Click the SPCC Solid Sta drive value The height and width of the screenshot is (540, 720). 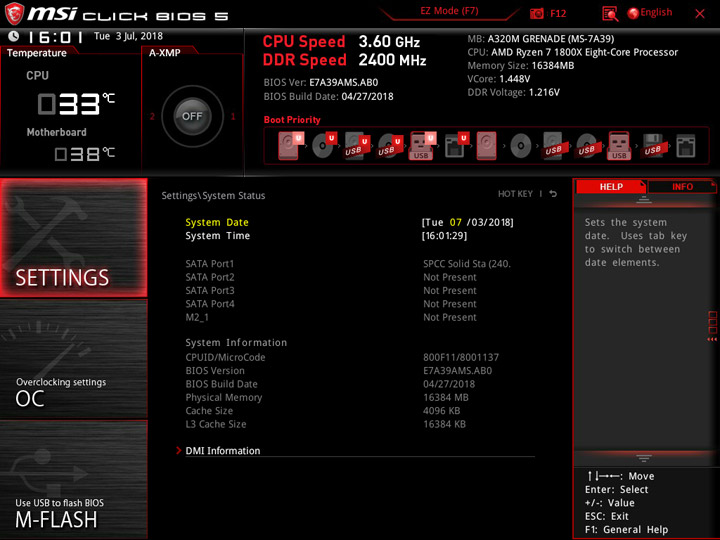coord(467,264)
